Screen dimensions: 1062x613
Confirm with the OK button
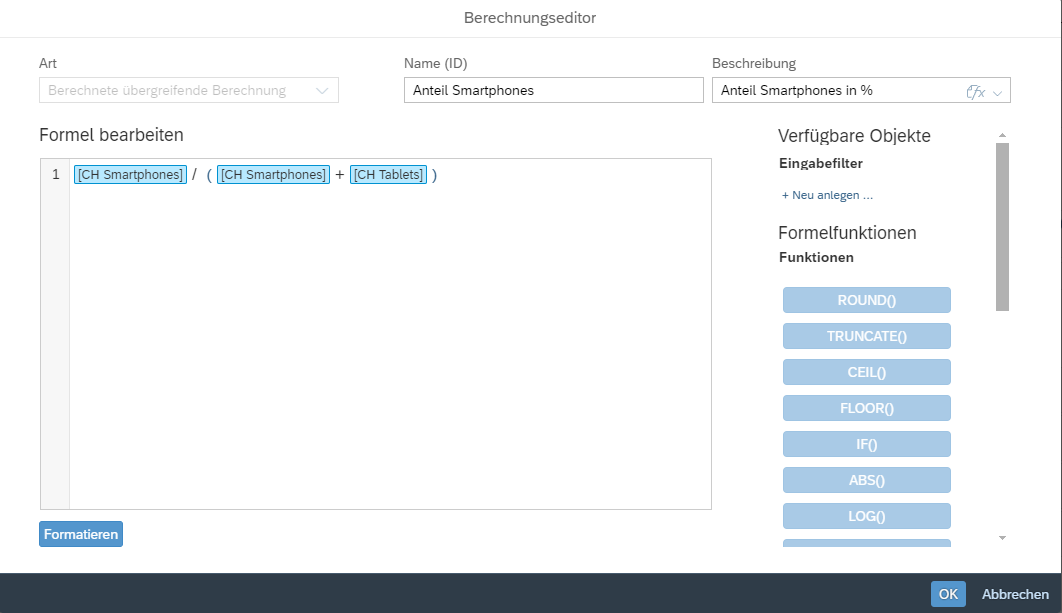tap(948, 594)
